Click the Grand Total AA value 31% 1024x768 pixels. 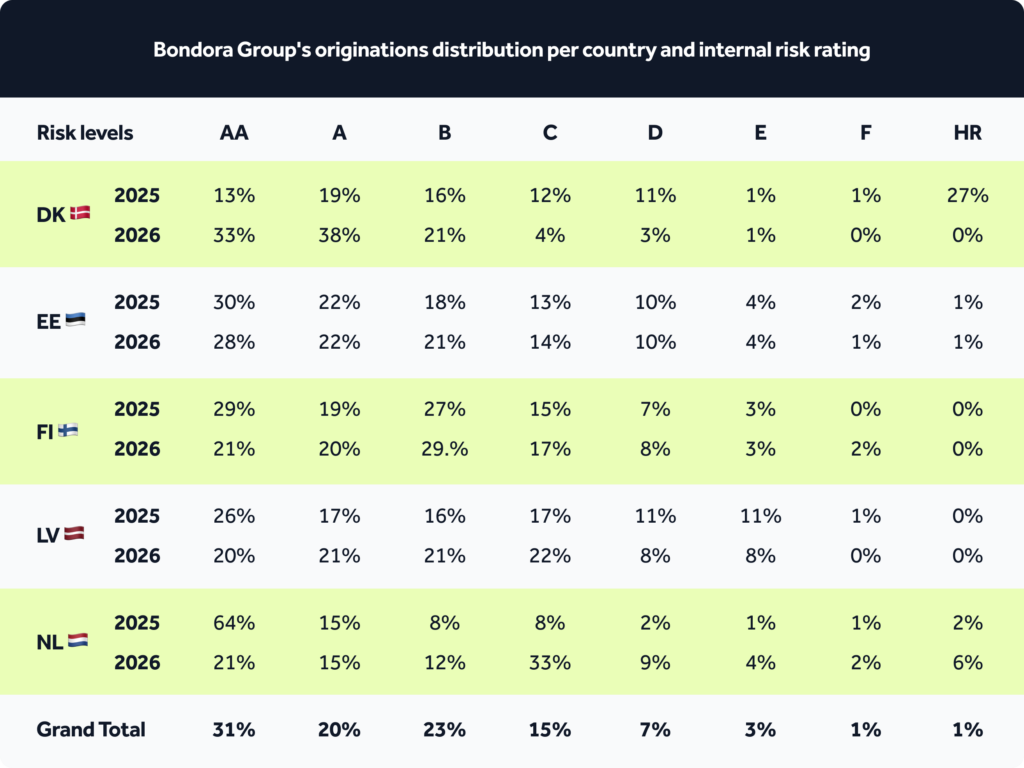tap(234, 729)
